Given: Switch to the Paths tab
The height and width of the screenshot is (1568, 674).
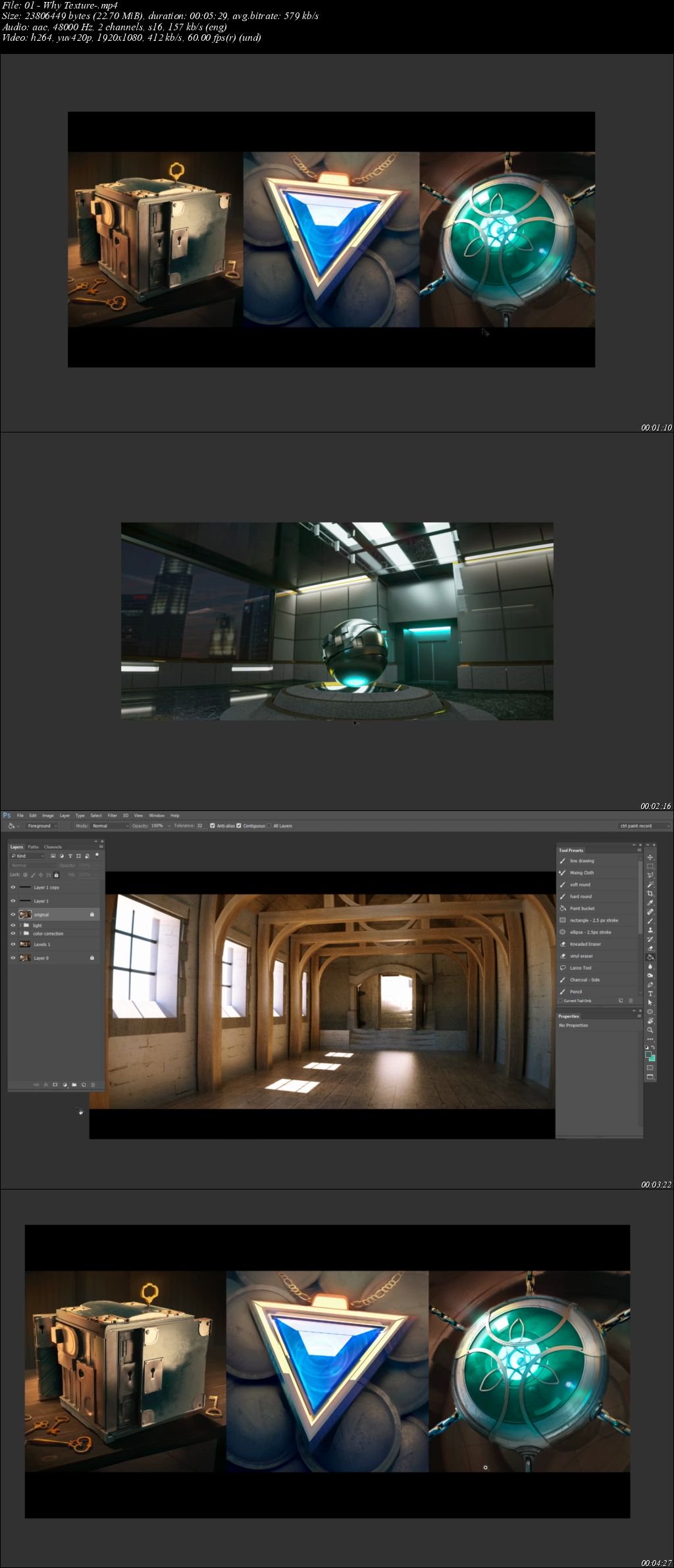Looking at the screenshot, I should [x=33, y=847].
